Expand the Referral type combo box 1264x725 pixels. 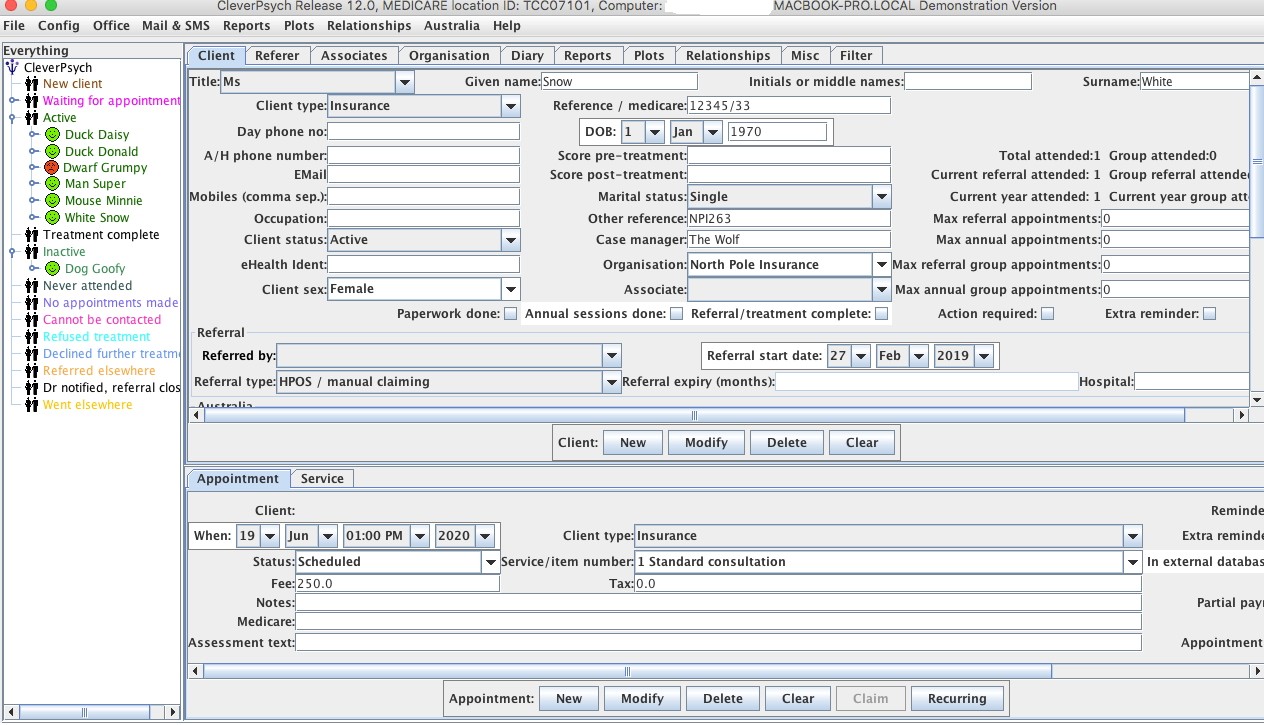pos(611,382)
